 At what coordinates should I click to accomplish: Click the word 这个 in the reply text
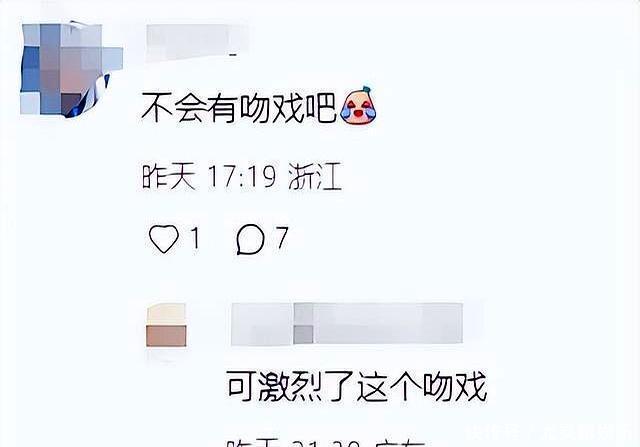389,386
